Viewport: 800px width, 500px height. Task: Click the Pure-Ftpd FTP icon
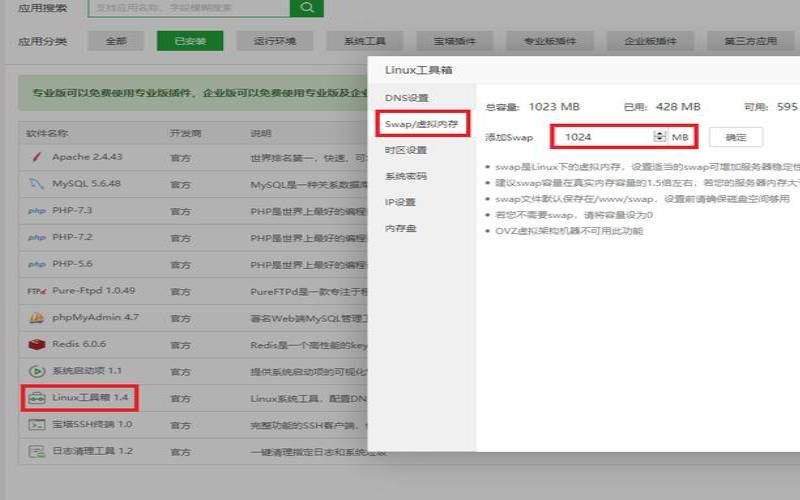coord(36,291)
